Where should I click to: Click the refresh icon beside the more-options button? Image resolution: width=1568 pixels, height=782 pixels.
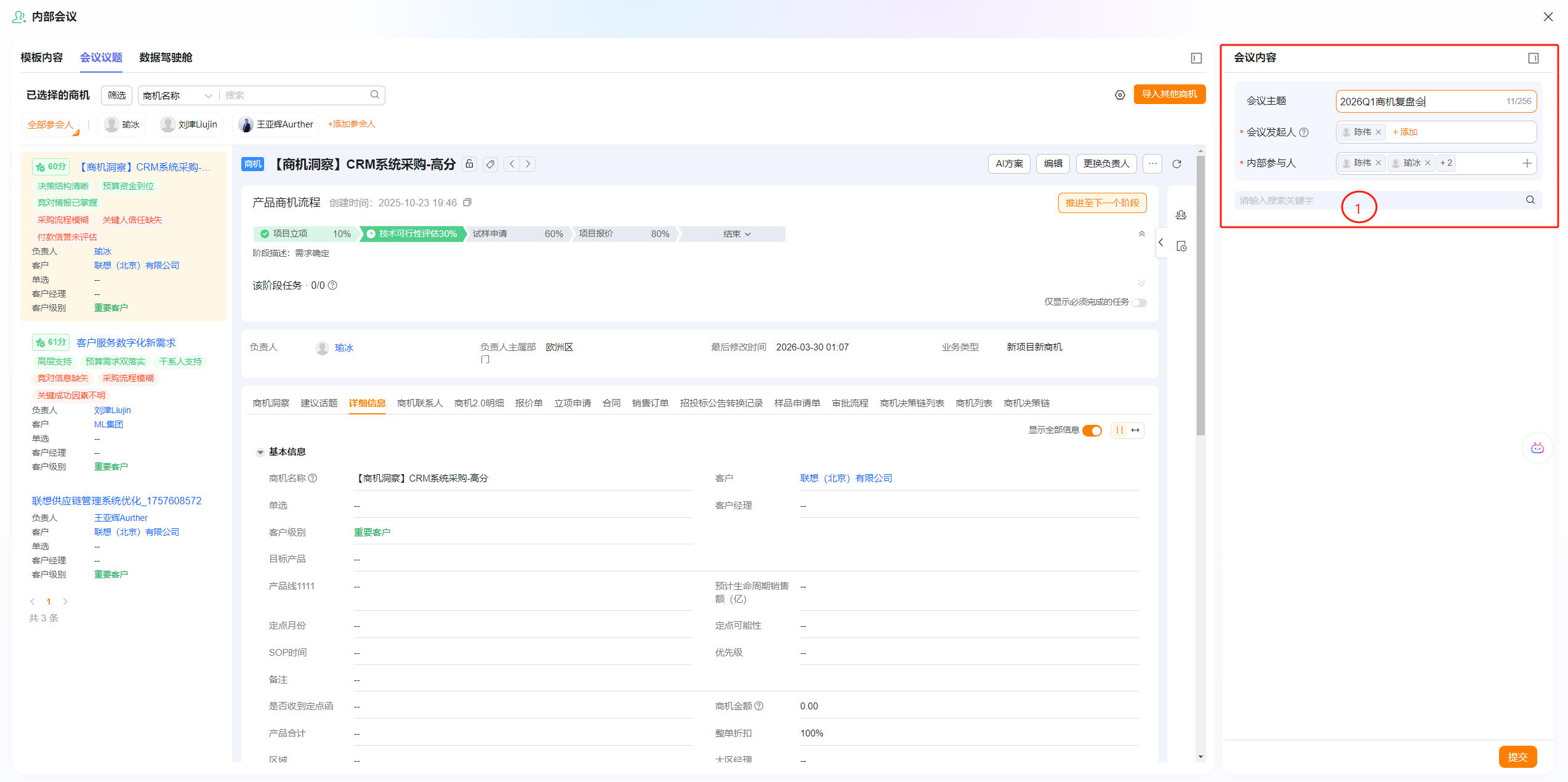(x=1176, y=164)
